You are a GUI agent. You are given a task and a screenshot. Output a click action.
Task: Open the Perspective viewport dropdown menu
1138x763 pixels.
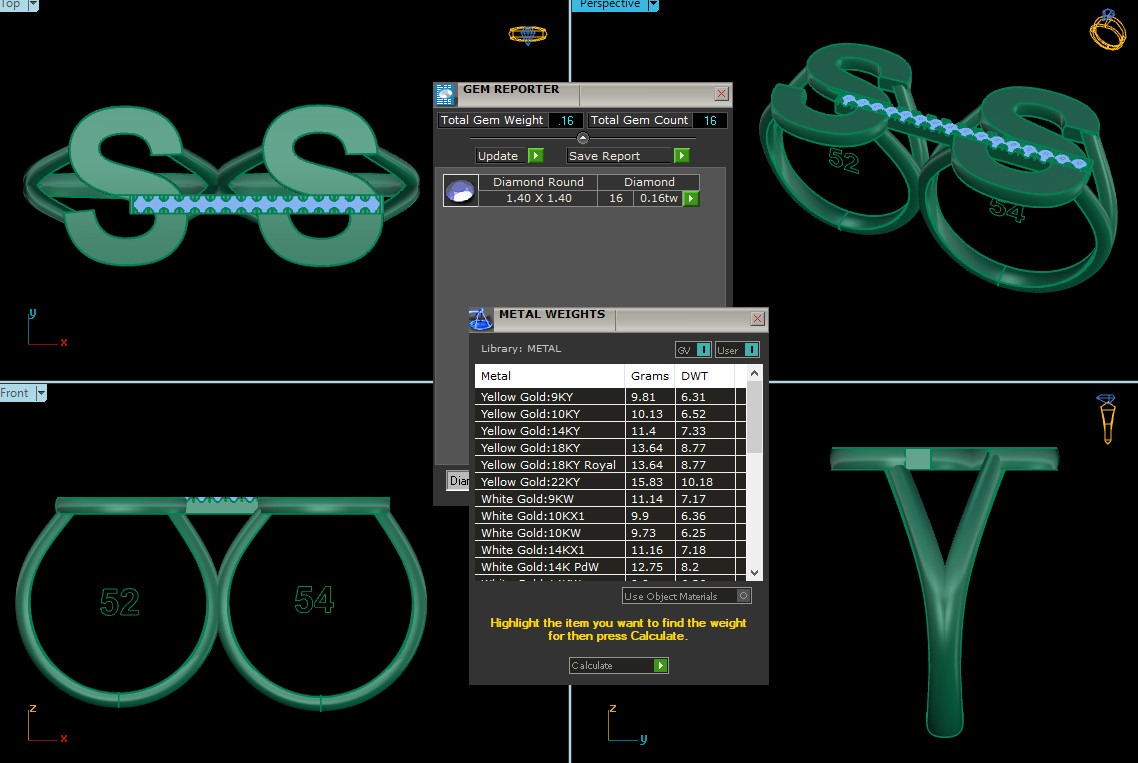pos(653,5)
